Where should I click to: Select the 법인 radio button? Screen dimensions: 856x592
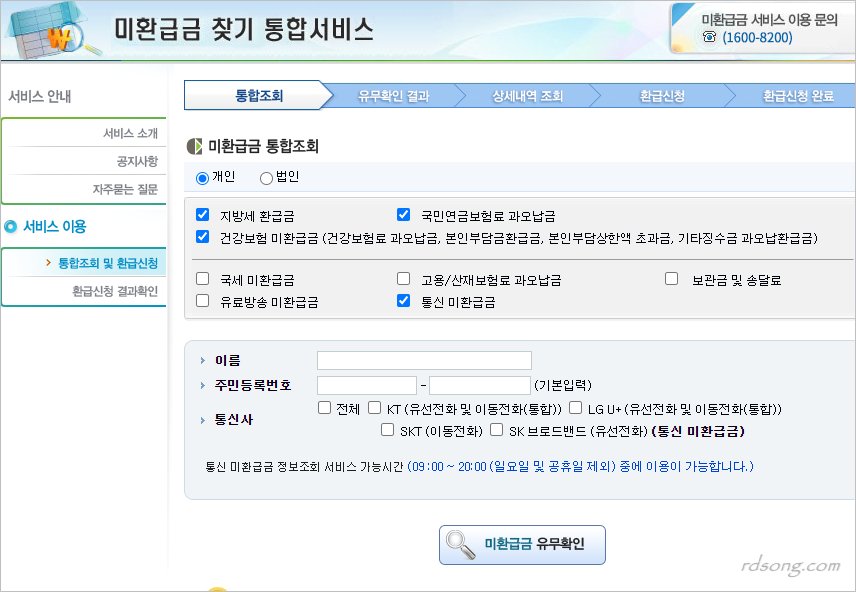(x=266, y=178)
